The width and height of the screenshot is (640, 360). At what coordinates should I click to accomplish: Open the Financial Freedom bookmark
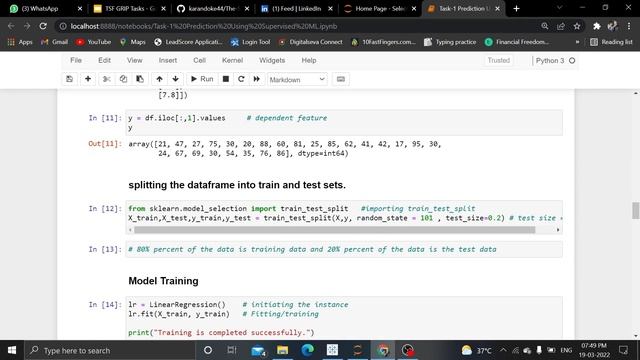pyautogui.click(x=517, y=42)
